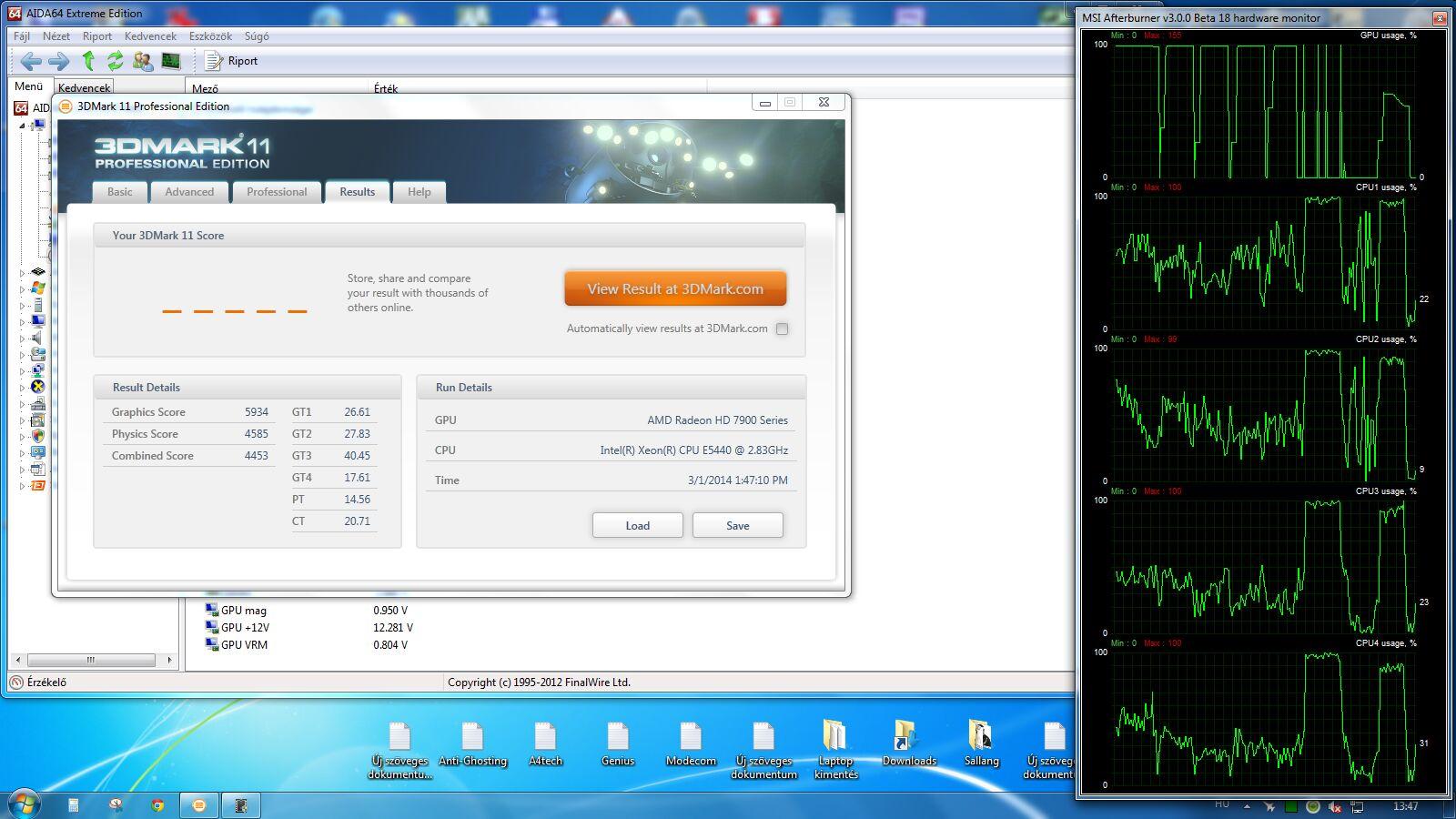The width and height of the screenshot is (1456, 819).
Task: Switch to the Professional tab in 3DMark
Action: pyautogui.click(x=277, y=192)
